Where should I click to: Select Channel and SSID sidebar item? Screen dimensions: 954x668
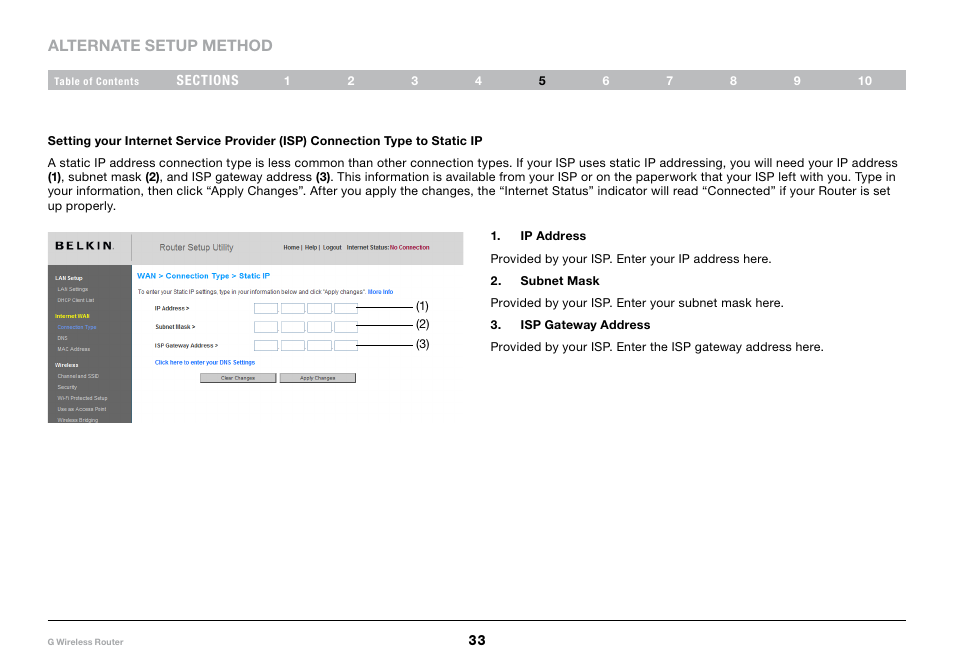click(78, 376)
